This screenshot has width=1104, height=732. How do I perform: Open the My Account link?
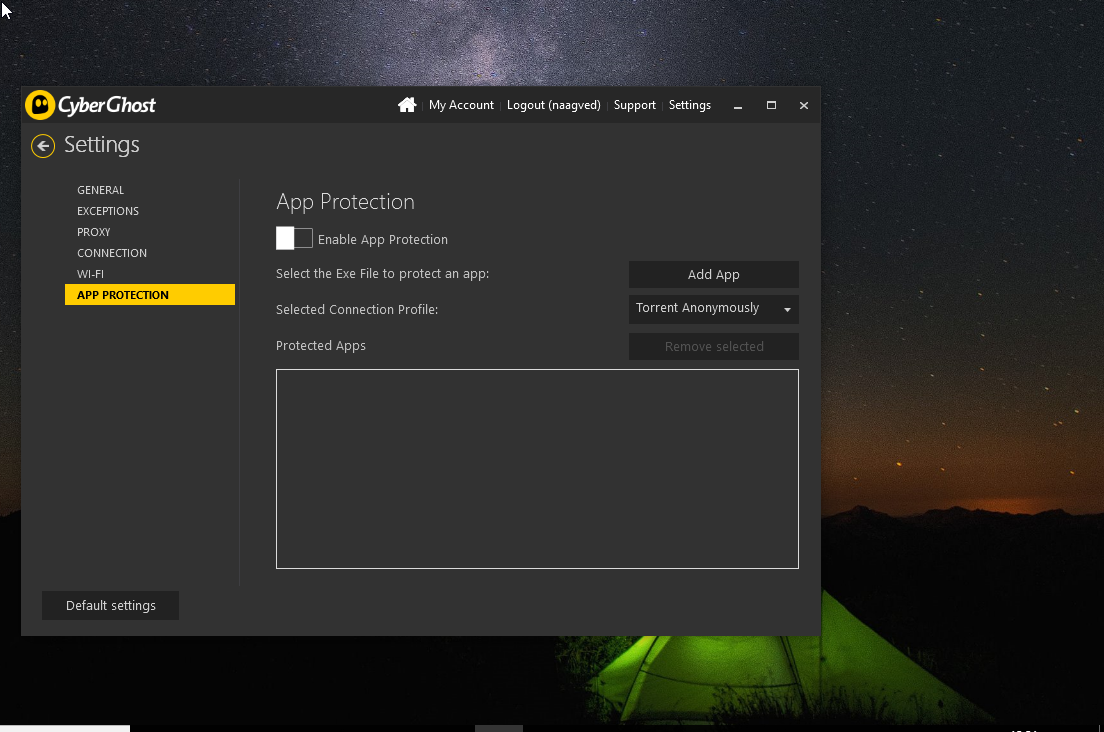(x=461, y=105)
